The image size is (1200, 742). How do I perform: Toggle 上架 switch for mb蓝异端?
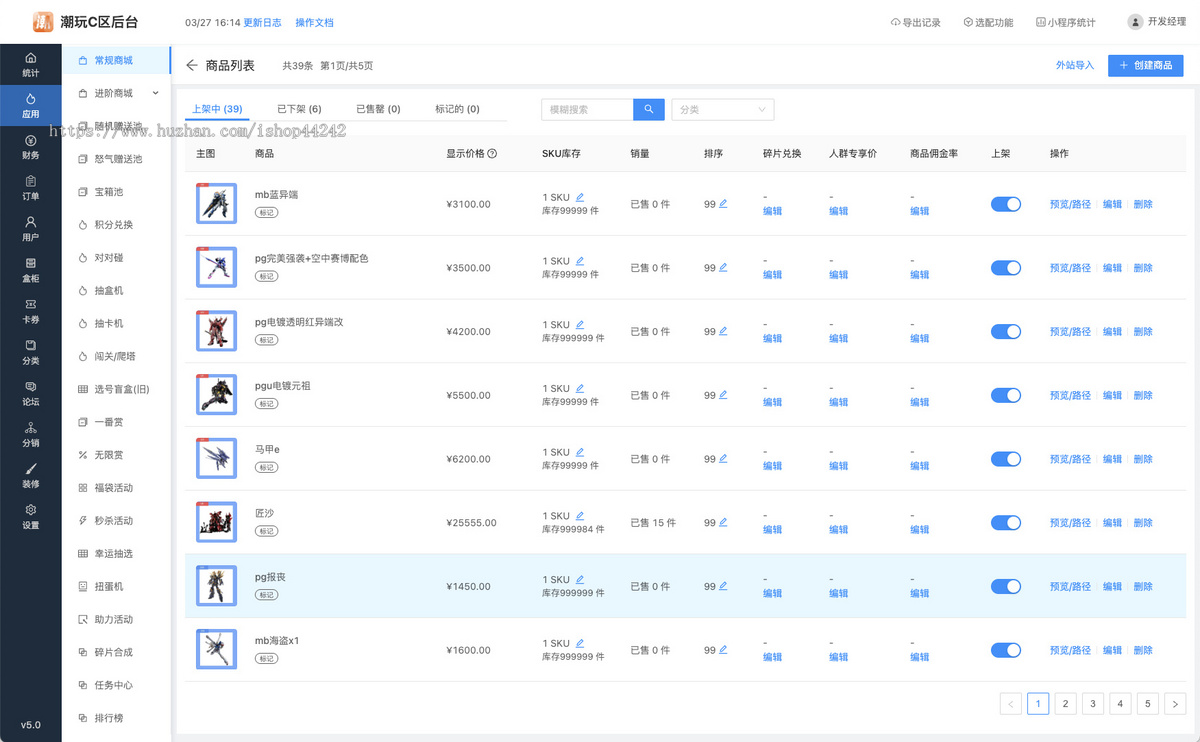pyautogui.click(x=1006, y=204)
